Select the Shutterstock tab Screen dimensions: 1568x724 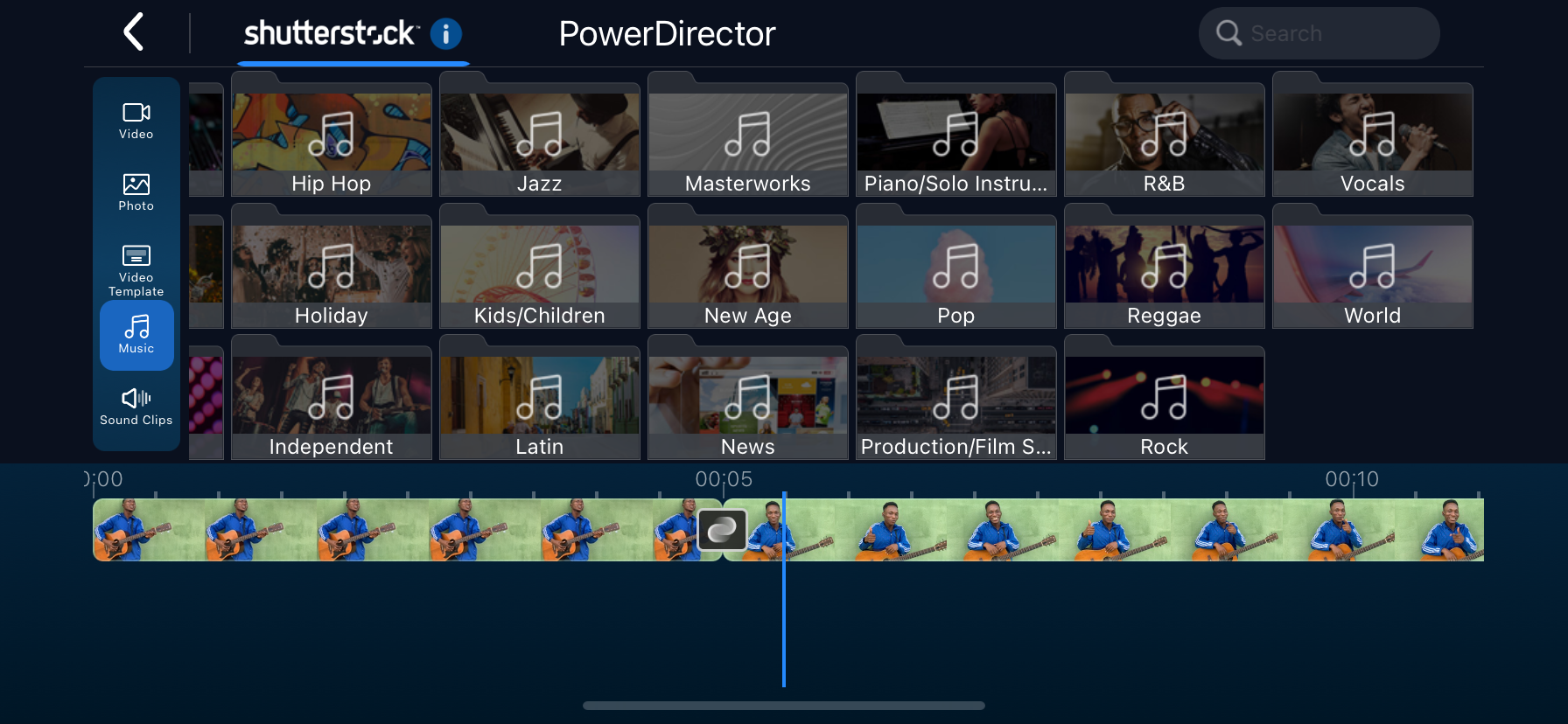[x=353, y=35]
